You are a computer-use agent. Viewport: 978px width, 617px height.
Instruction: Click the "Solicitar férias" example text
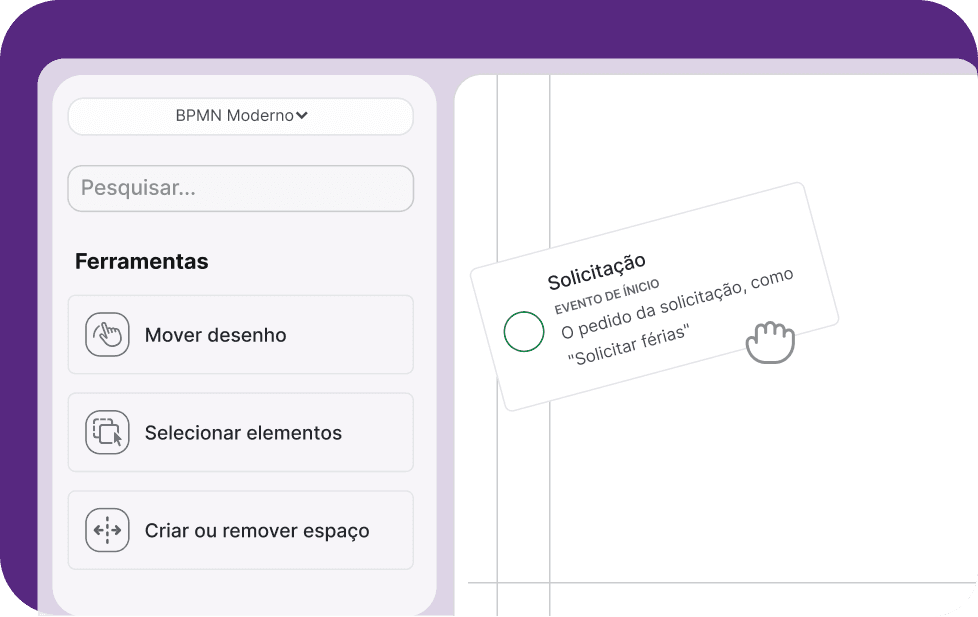pyautogui.click(x=628, y=346)
